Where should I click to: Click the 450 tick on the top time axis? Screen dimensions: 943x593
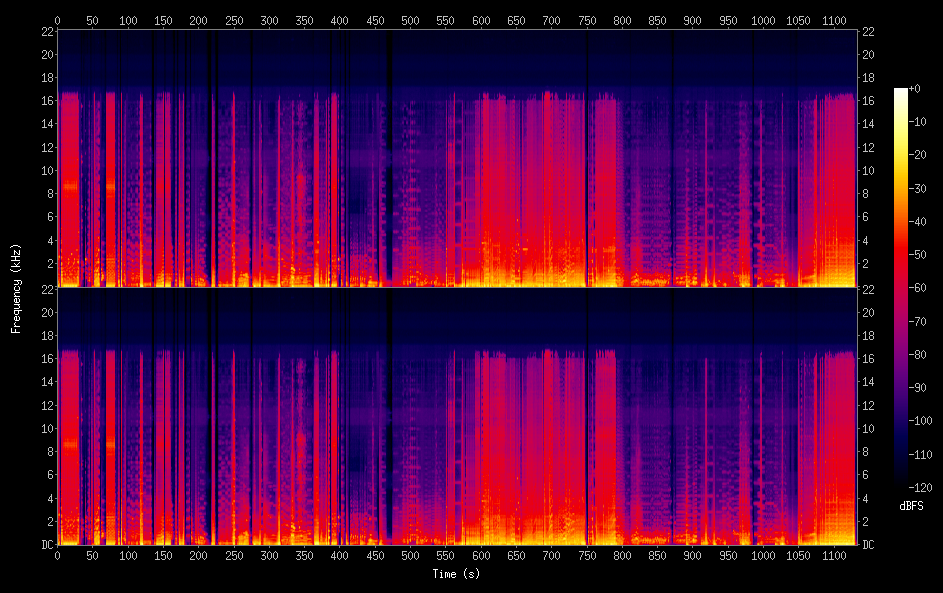375,20
